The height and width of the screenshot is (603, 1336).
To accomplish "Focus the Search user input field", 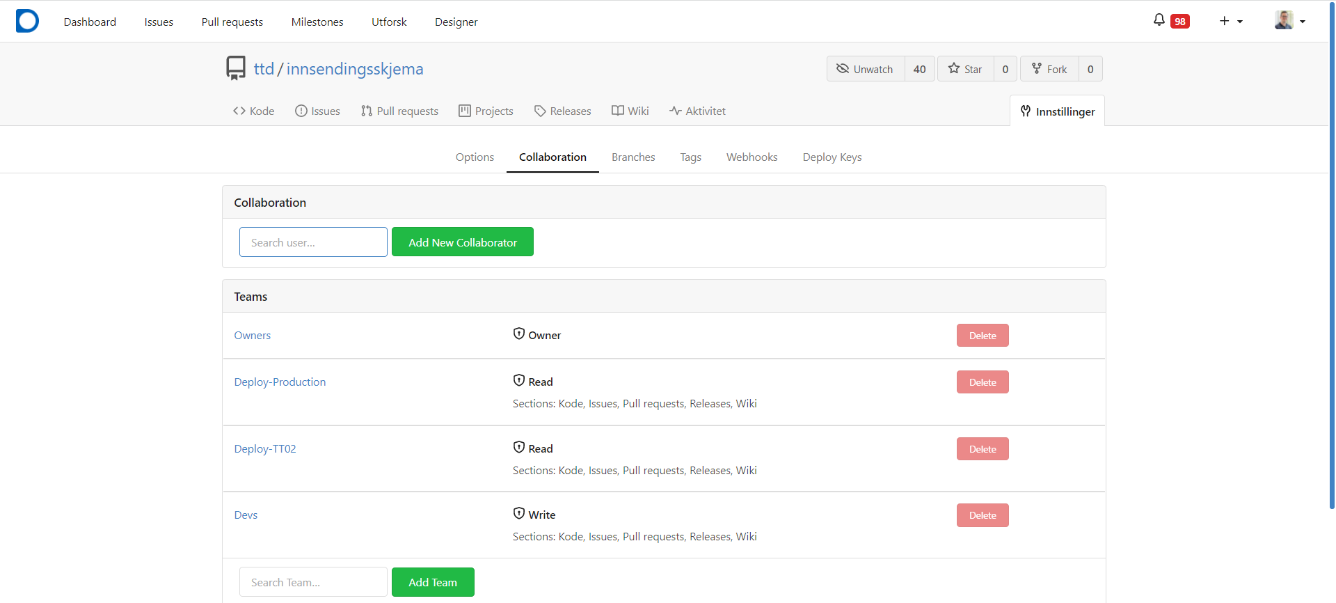I will click(313, 242).
